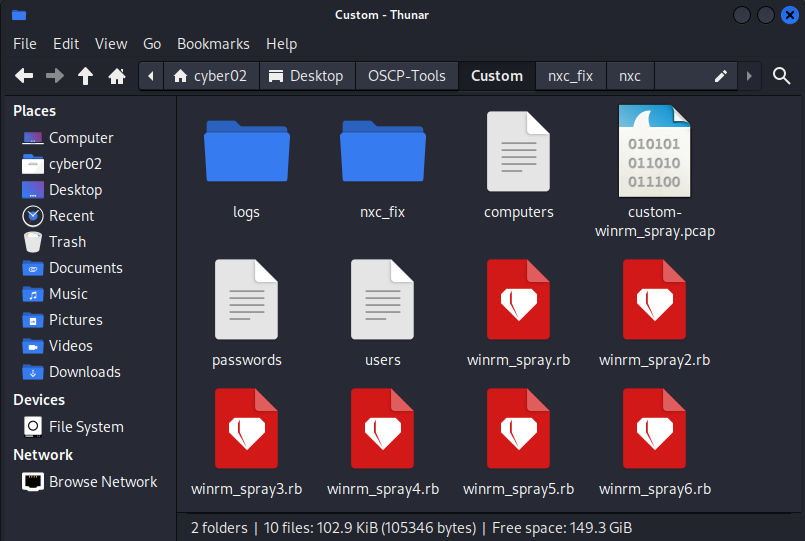Viewport: 805px width, 541px height.
Task: Click the Home folder toolbar icon
Action: pyautogui.click(x=117, y=76)
